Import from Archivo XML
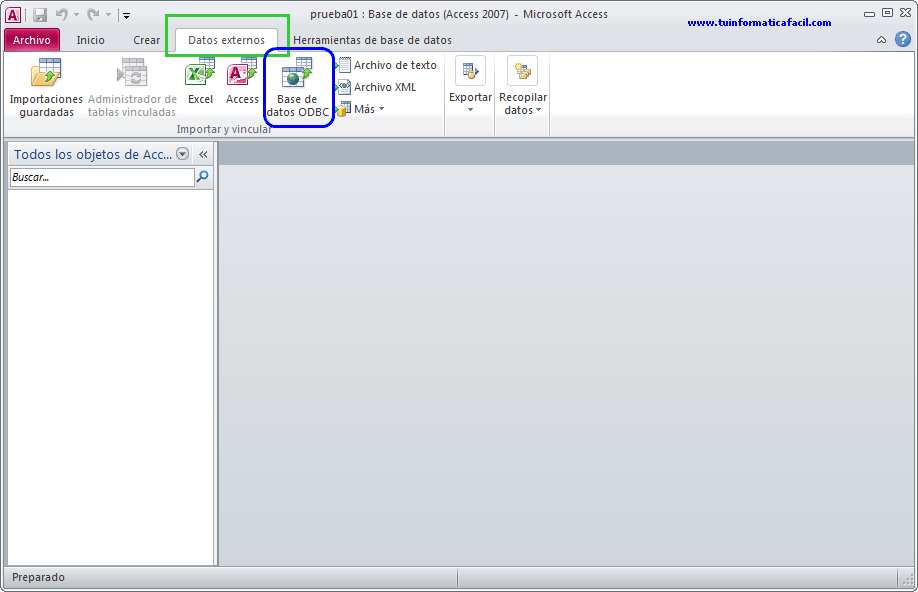 [377, 87]
